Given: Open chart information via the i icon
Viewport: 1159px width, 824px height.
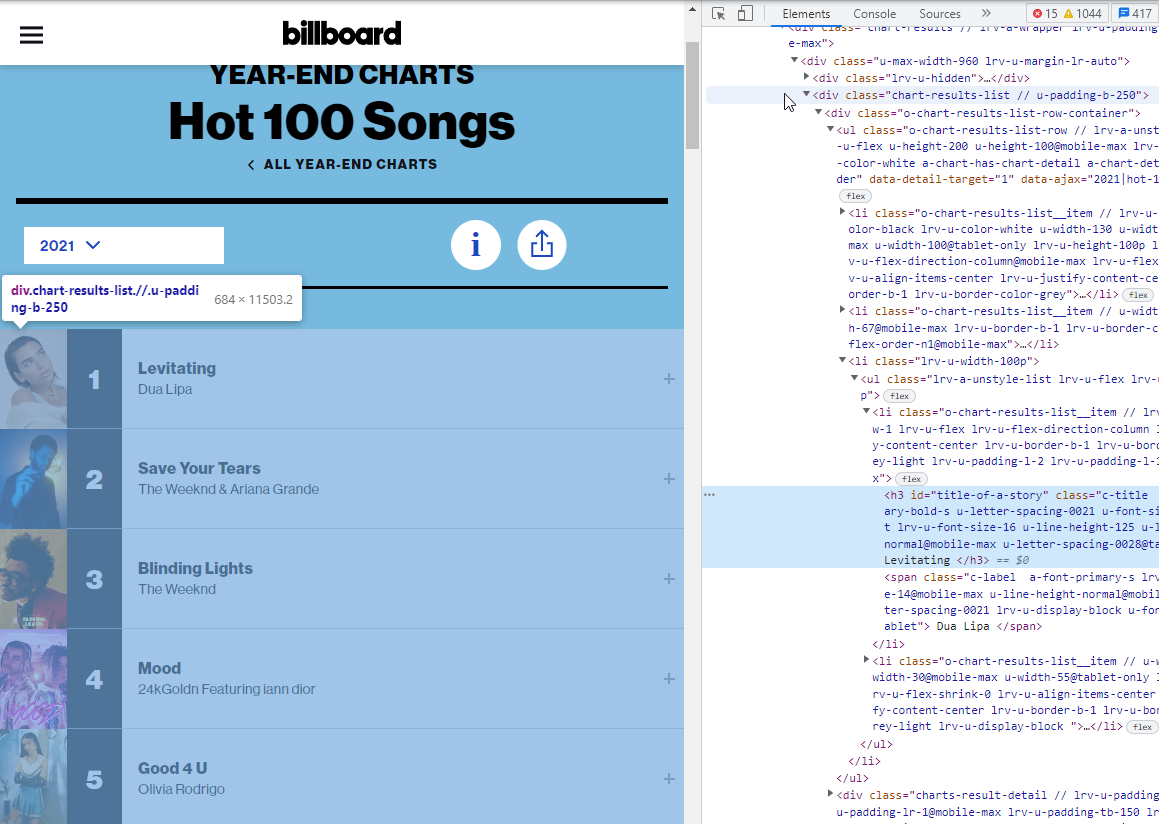Looking at the screenshot, I should [x=476, y=245].
